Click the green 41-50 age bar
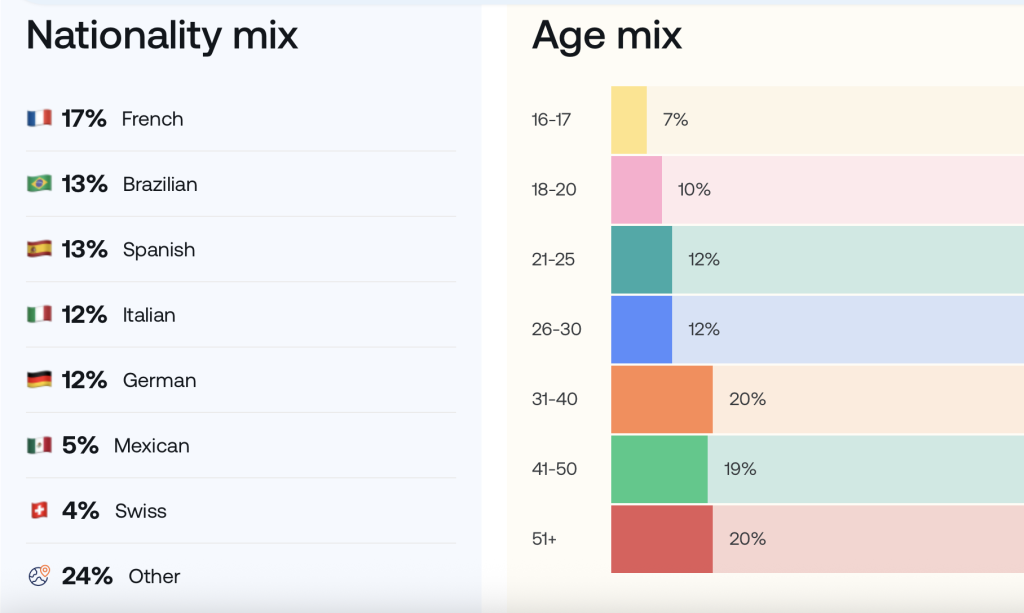This screenshot has width=1024, height=613. coord(659,469)
